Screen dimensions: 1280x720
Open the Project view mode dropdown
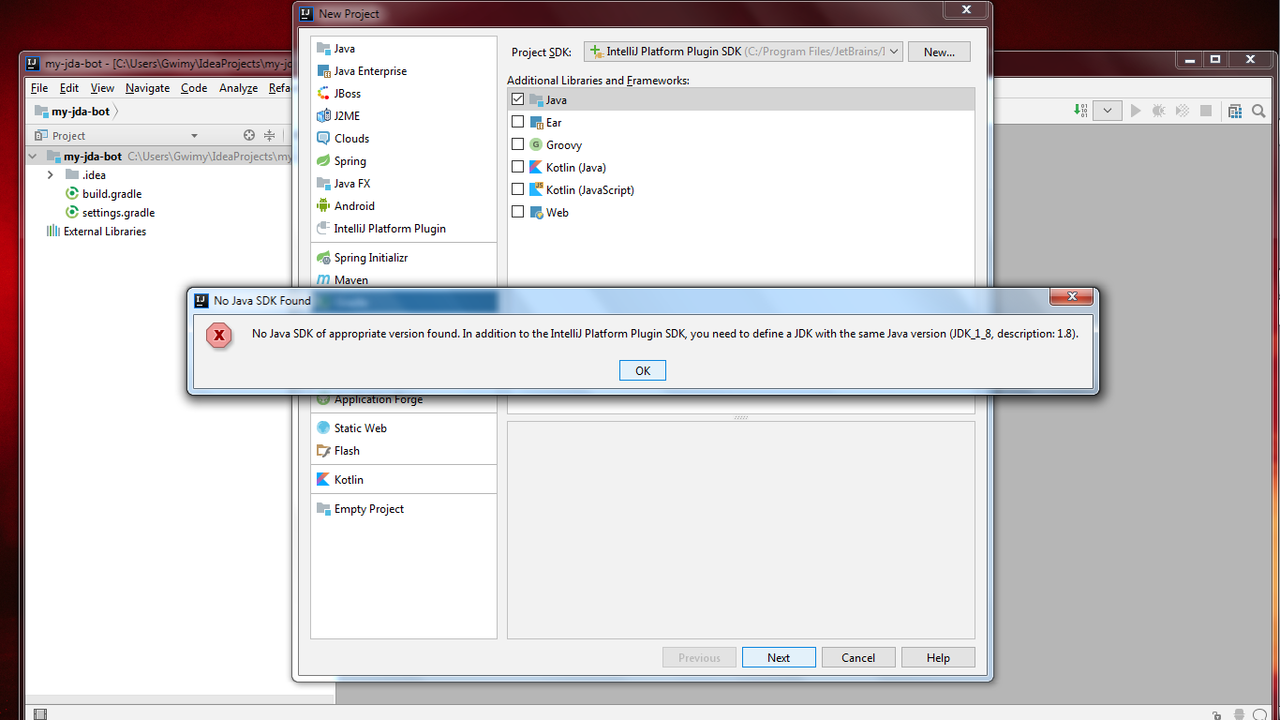(x=194, y=135)
